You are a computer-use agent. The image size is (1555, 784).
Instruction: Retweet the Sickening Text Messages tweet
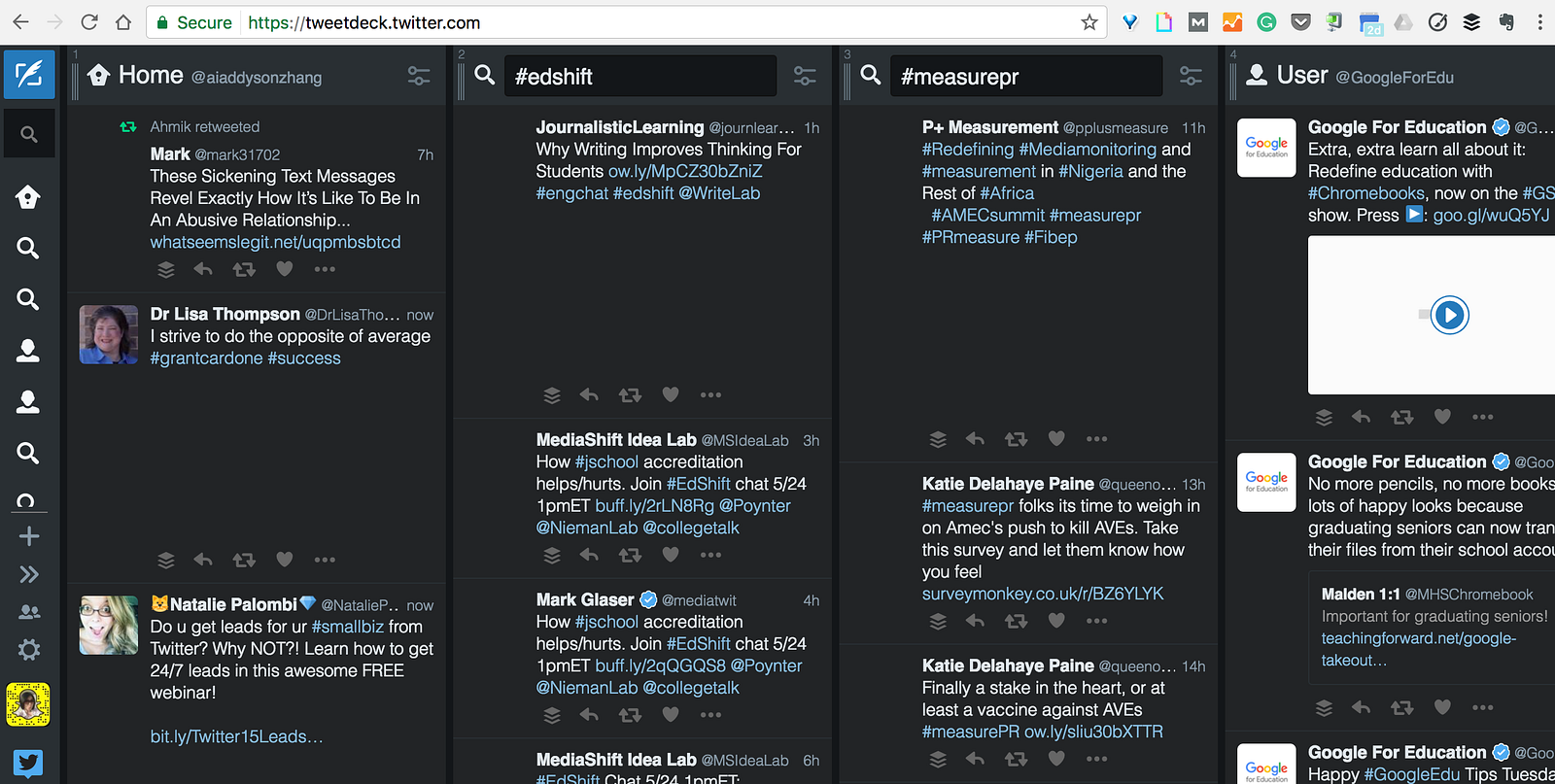click(244, 269)
